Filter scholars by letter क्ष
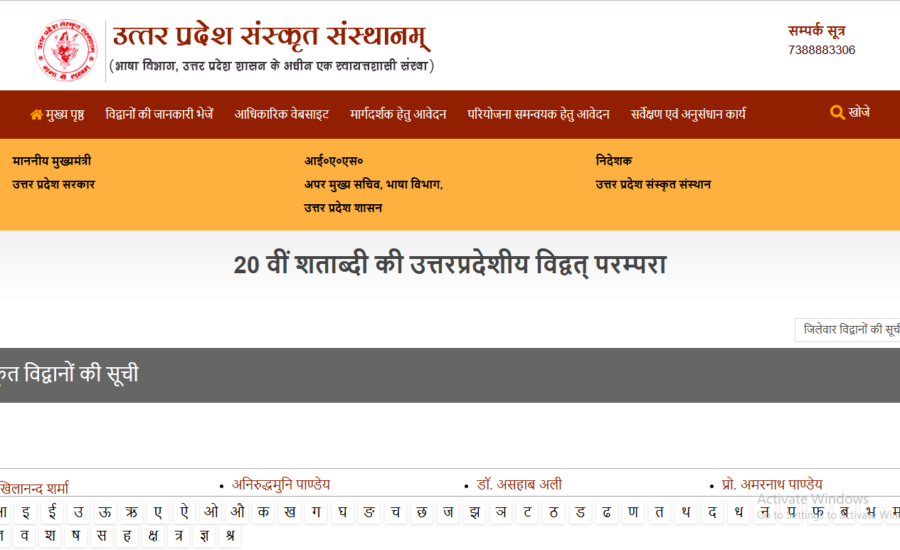This screenshot has height=550, width=900. point(153,536)
